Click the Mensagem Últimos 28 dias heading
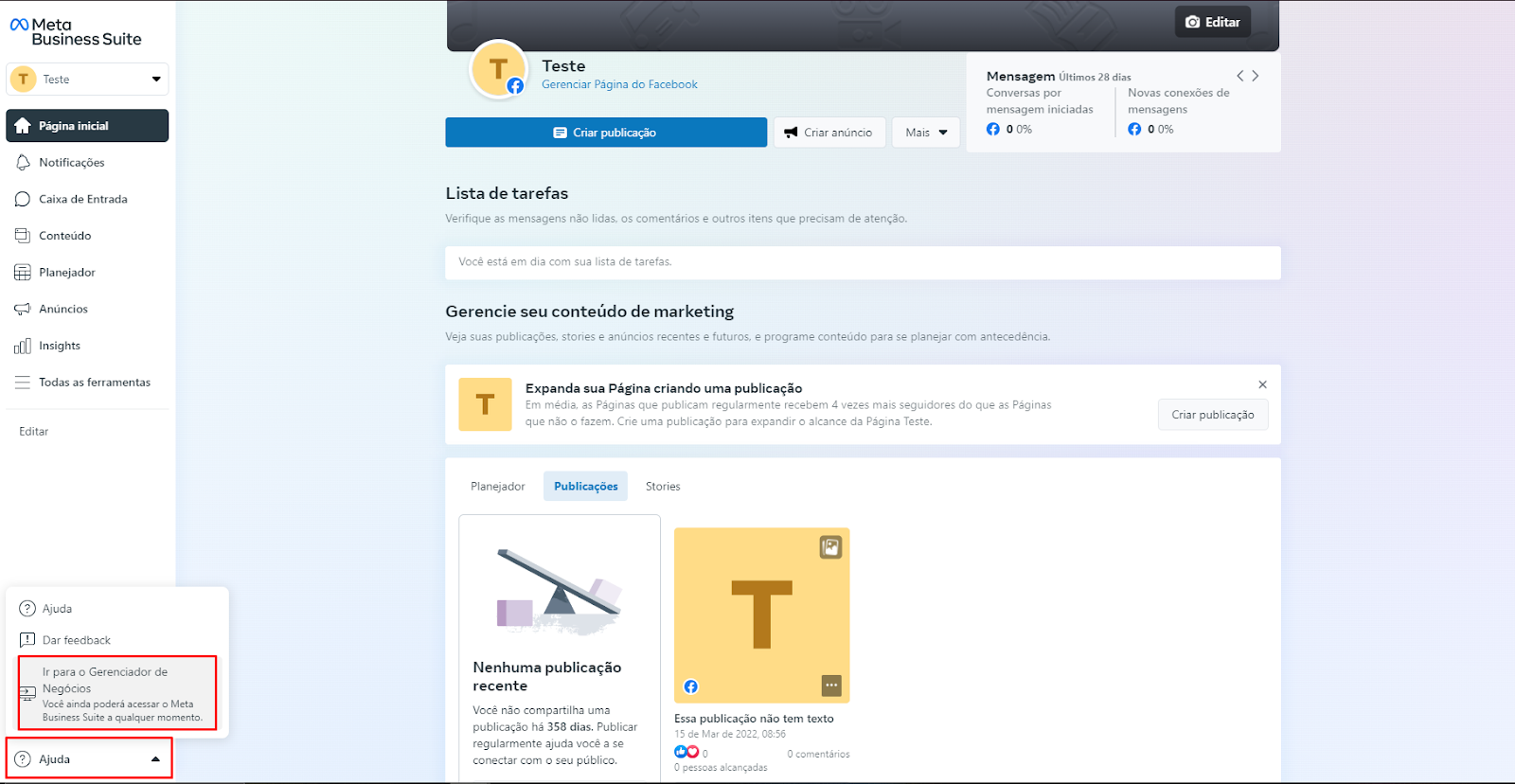This screenshot has height=784, width=1515. coord(1059,76)
